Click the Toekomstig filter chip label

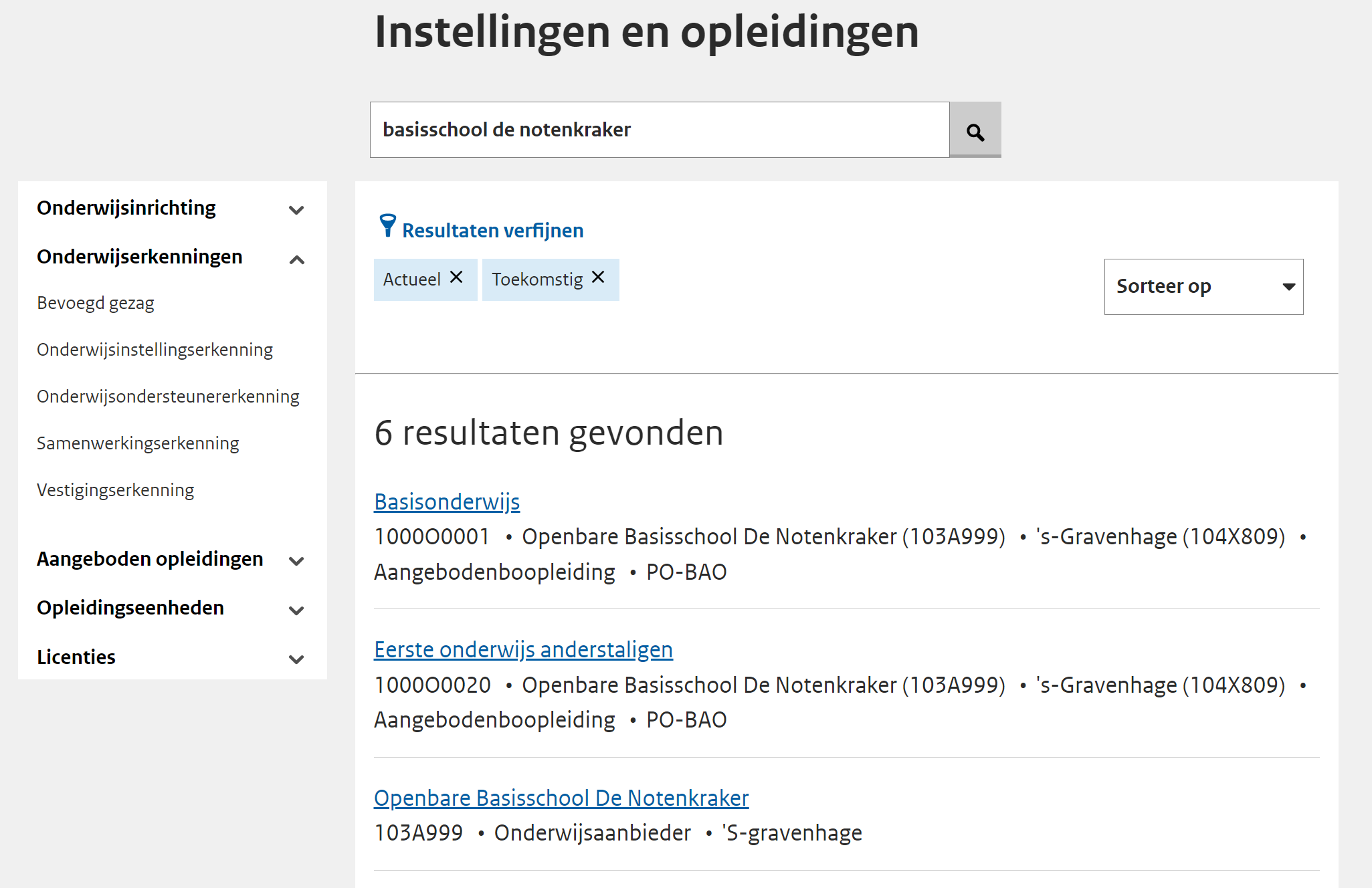[x=538, y=280]
